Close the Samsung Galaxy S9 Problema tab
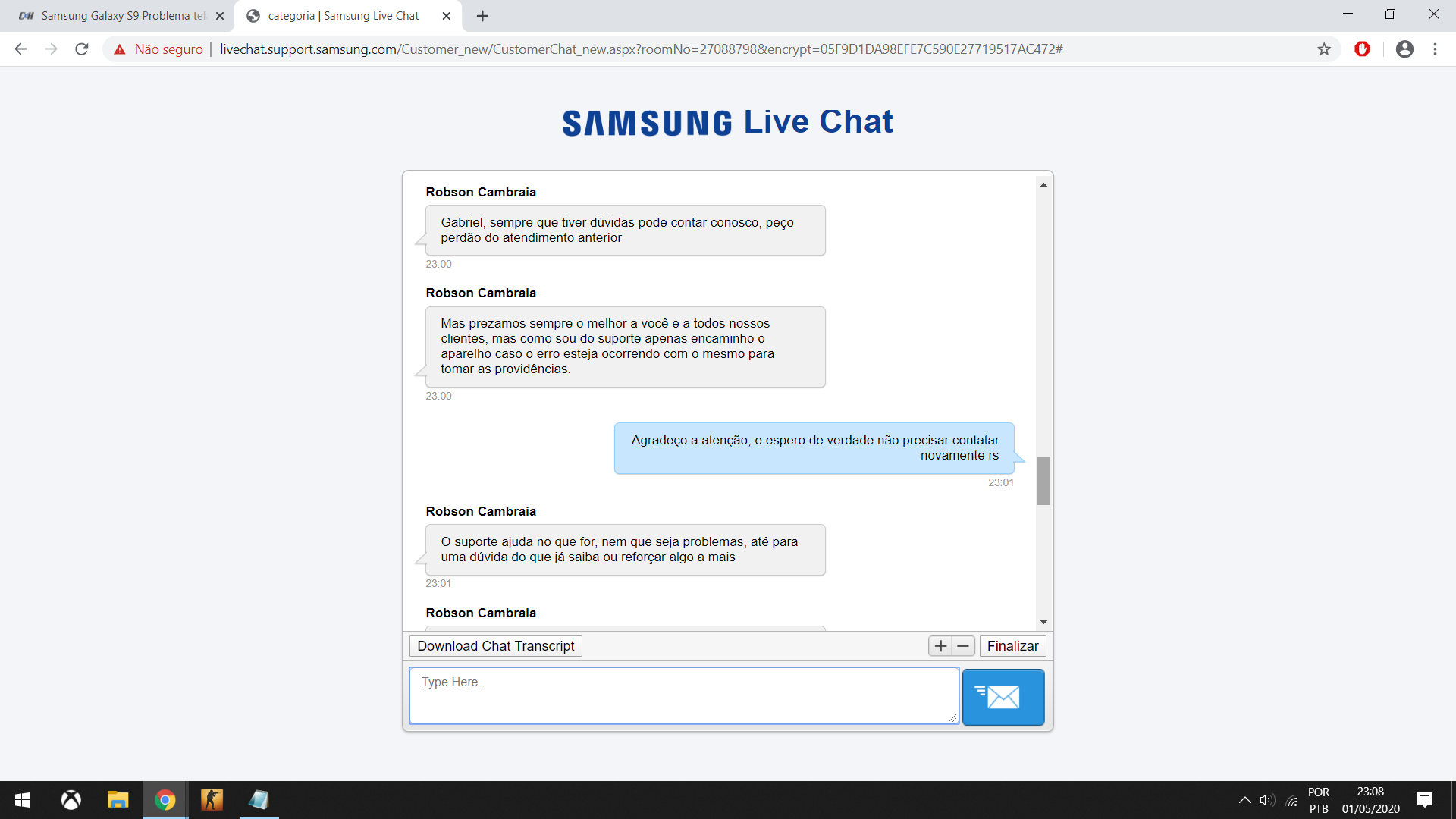 coord(220,16)
